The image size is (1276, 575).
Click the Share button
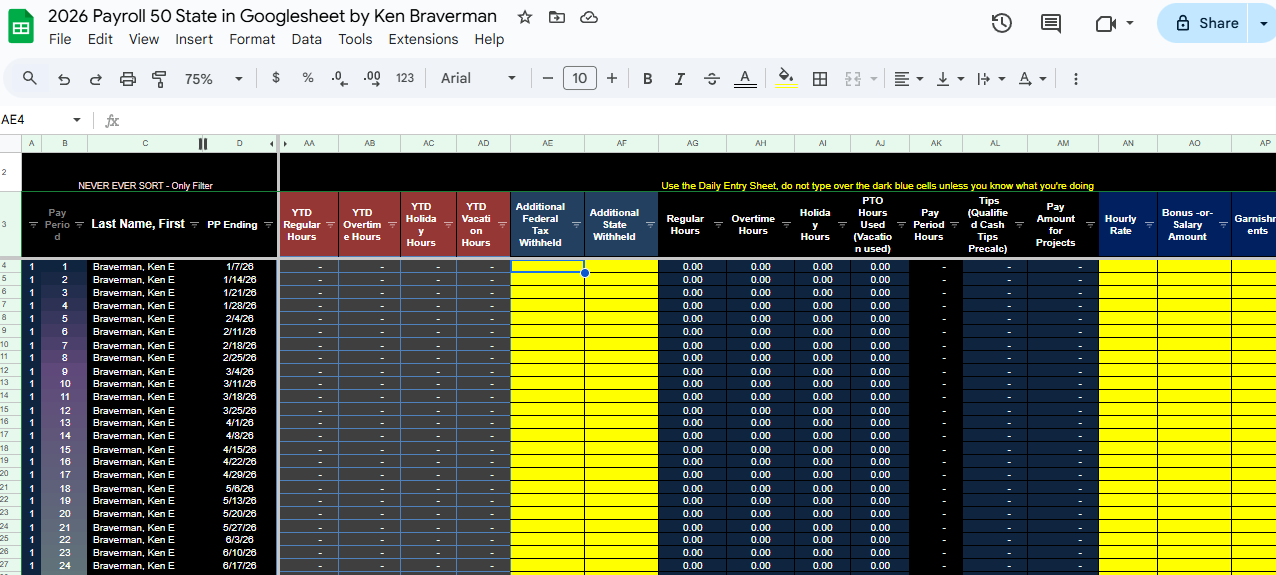[1203, 23]
